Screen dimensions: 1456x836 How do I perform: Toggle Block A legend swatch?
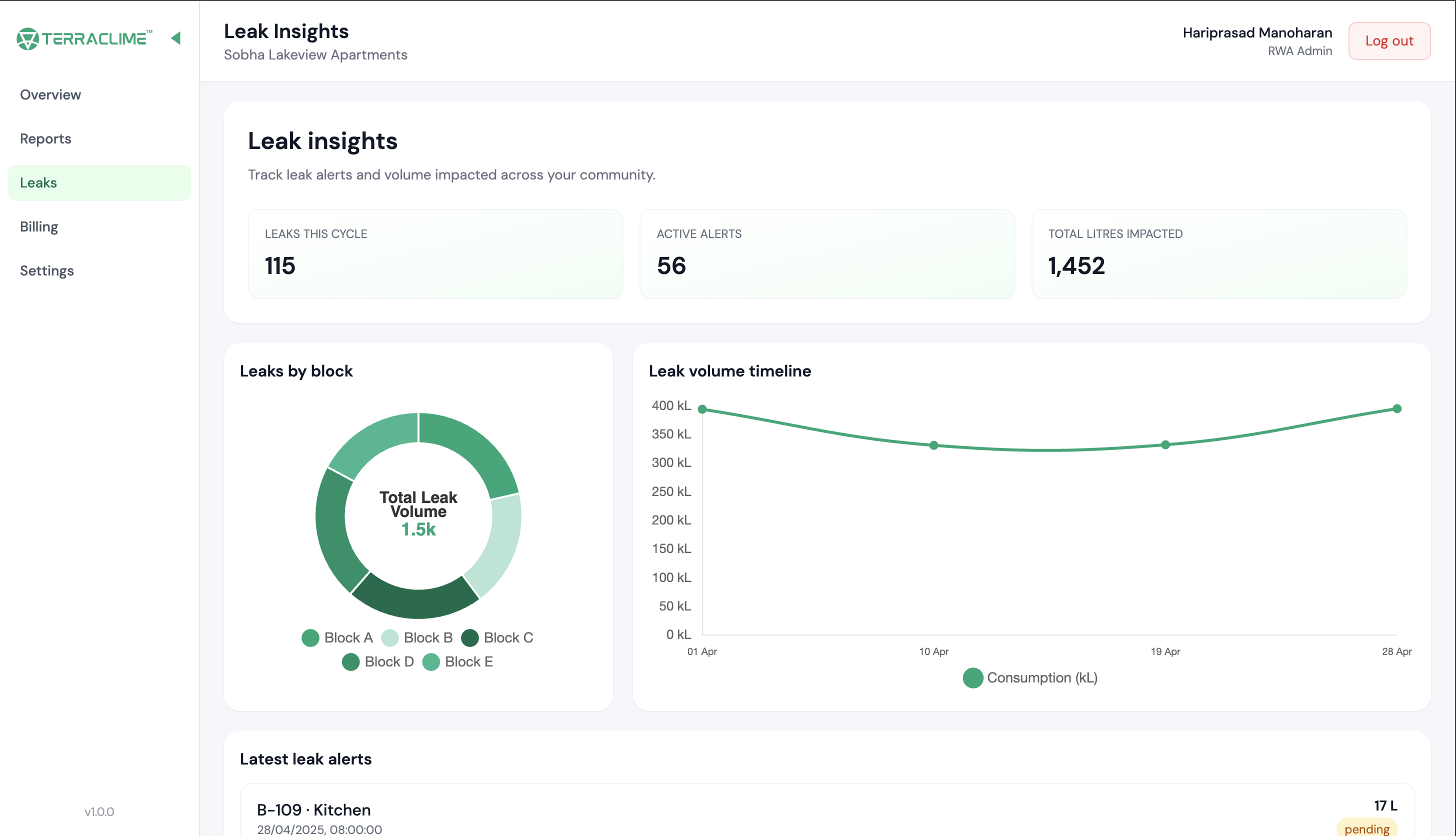click(310, 638)
